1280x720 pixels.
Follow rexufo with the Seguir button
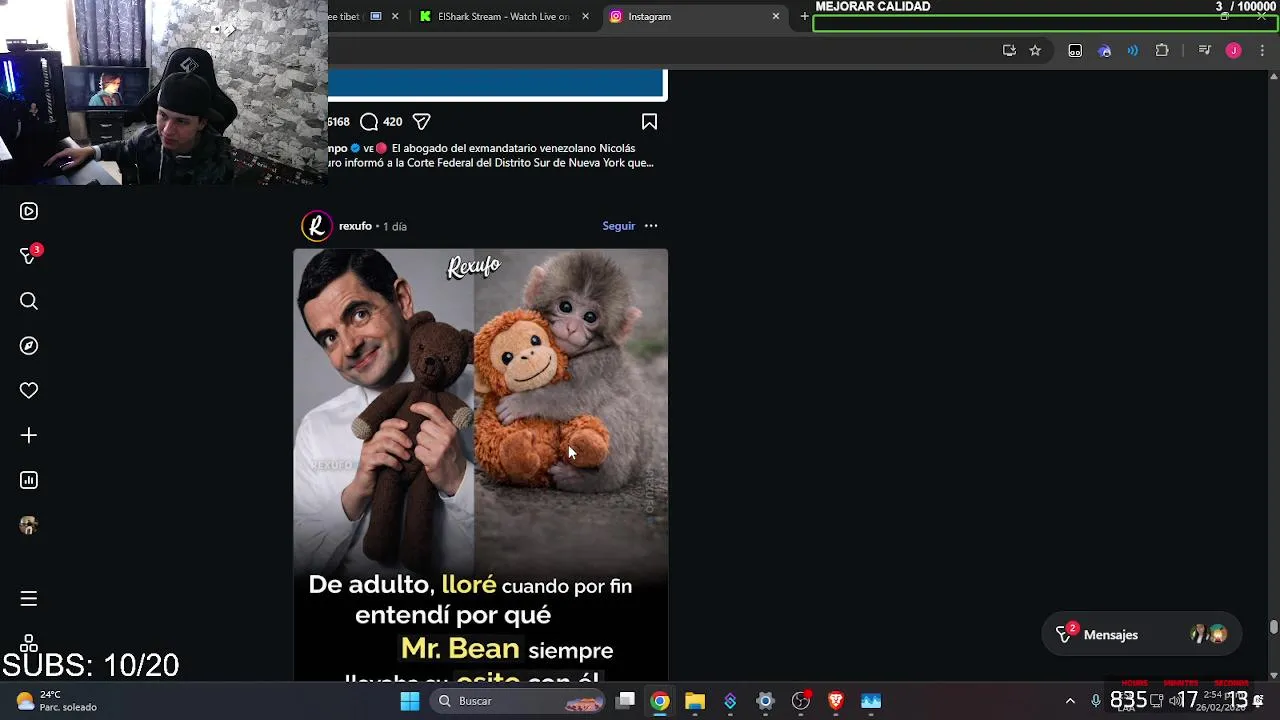618,226
